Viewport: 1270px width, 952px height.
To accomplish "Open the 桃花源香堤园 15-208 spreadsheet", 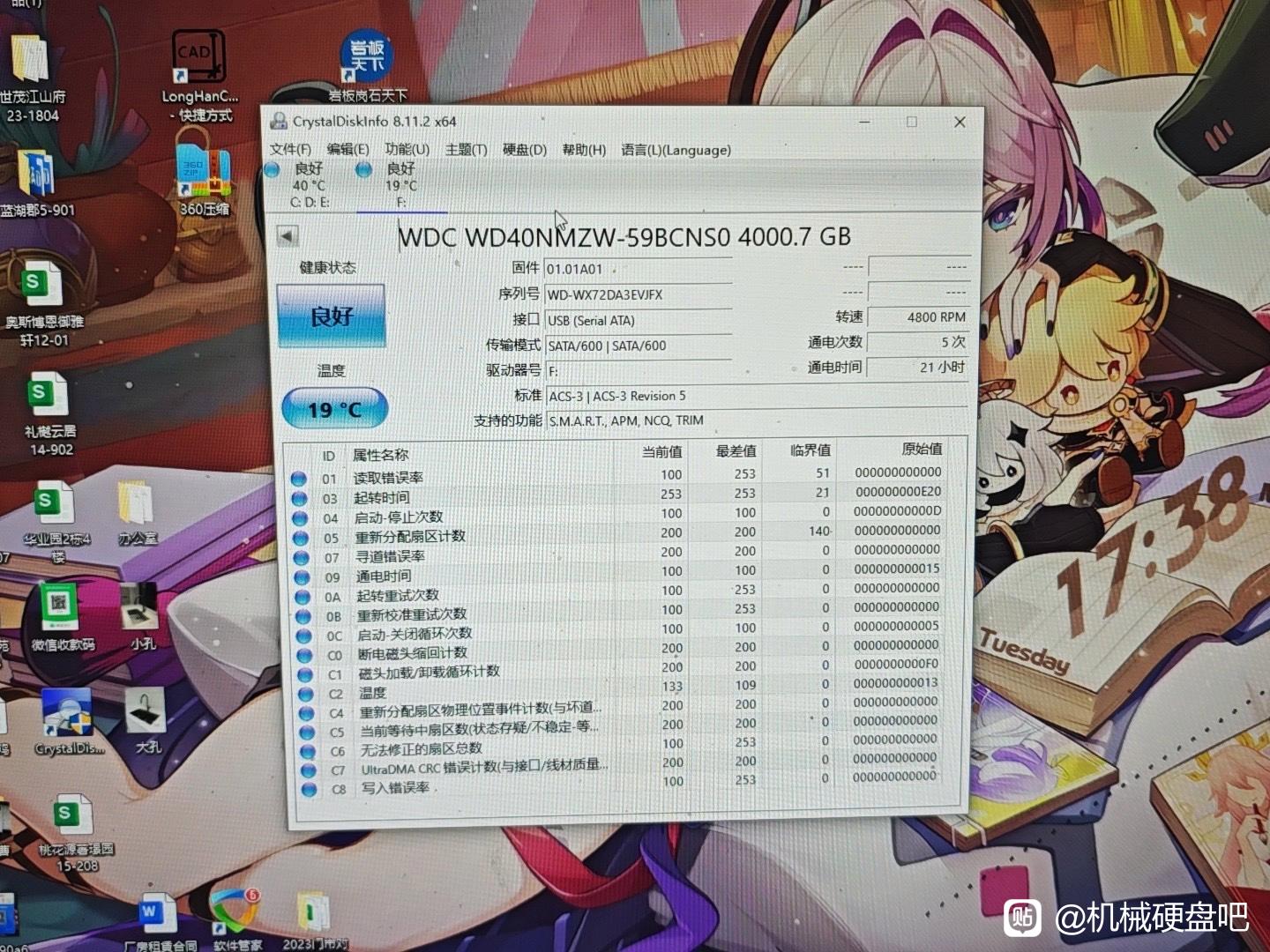I will [x=74, y=833].
